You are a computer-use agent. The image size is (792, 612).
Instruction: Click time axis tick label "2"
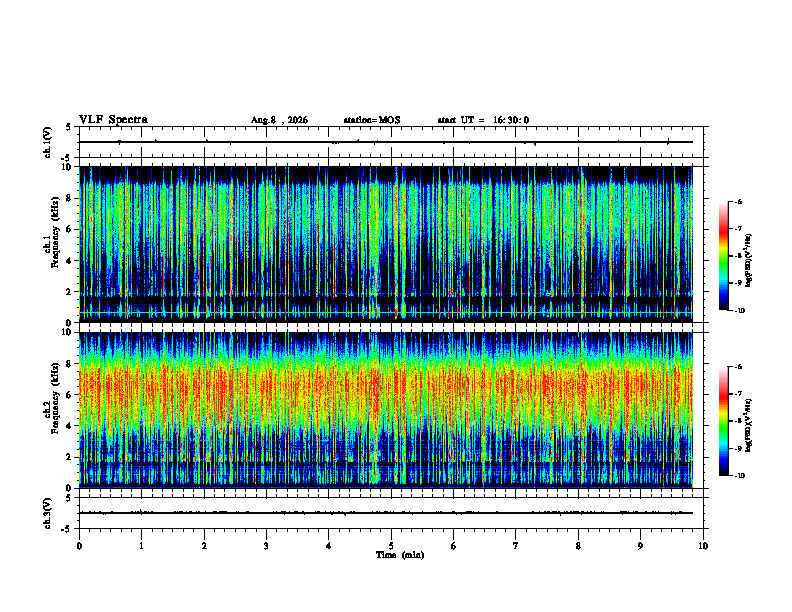(204, 546)
